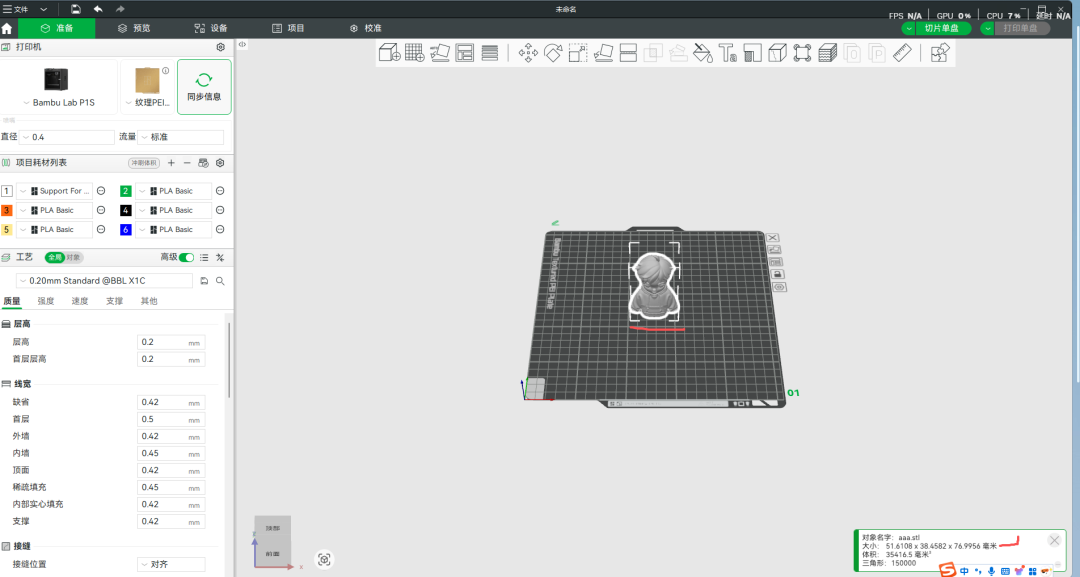Click the Add model cube icon
This screenshot has height=577, width=1080.
pos(390,52)
